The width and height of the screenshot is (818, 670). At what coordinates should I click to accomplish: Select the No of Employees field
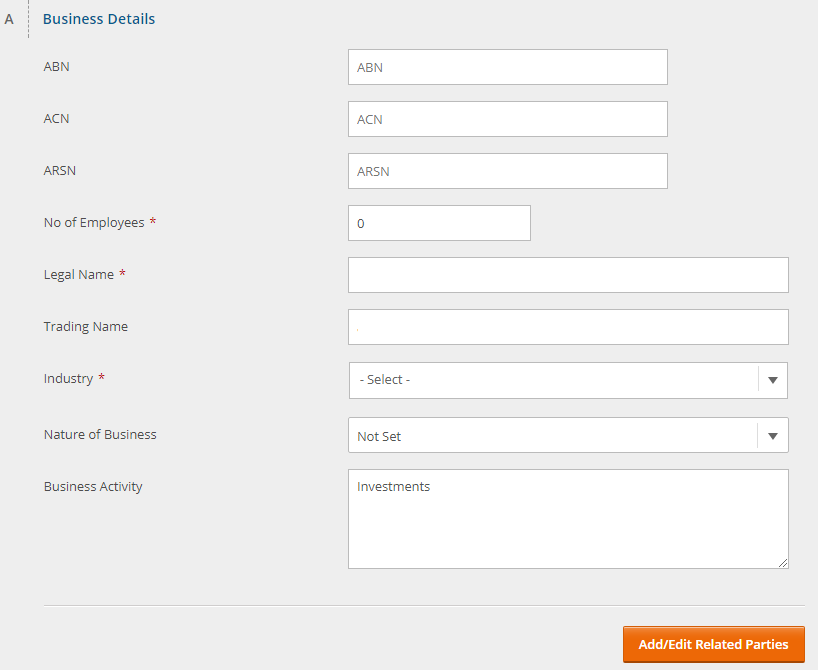click(x=439, y=223)
